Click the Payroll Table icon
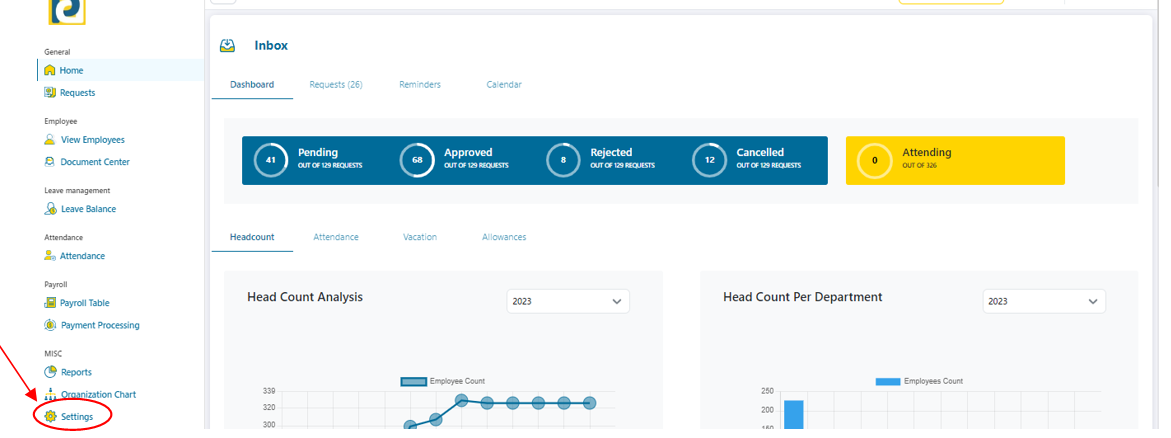Screen dimensions: 1171x438 (x=50, y=303)
